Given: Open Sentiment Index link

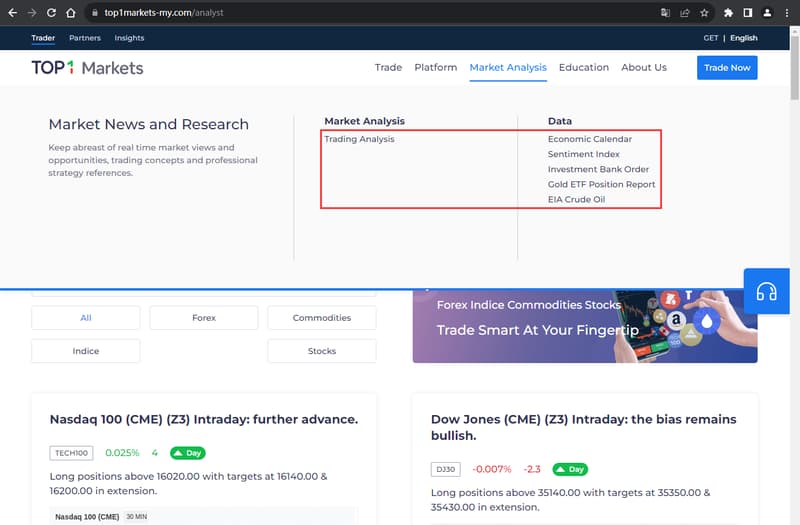Looking at the screenshot, I should 584,154.
